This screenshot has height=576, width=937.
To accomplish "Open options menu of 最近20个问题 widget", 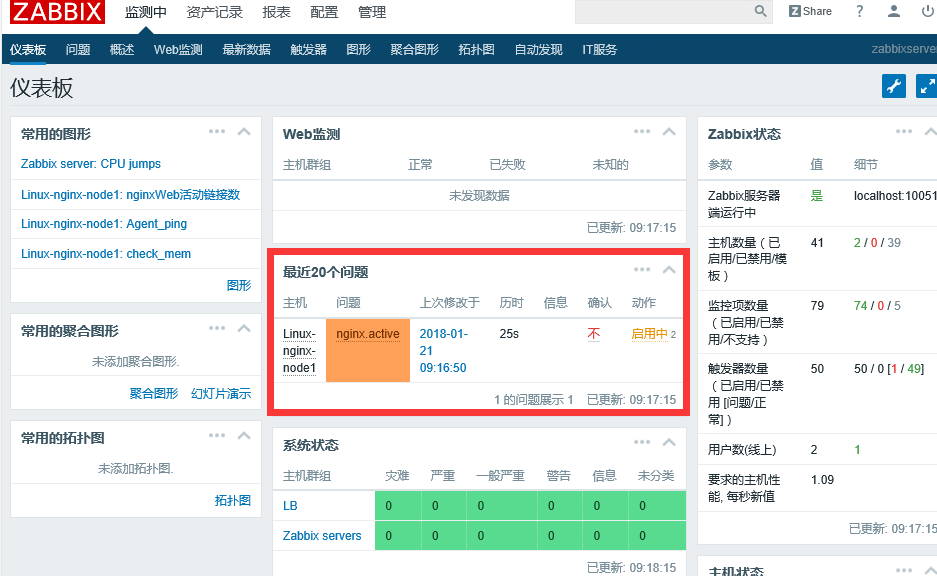I will pos(642,269).
